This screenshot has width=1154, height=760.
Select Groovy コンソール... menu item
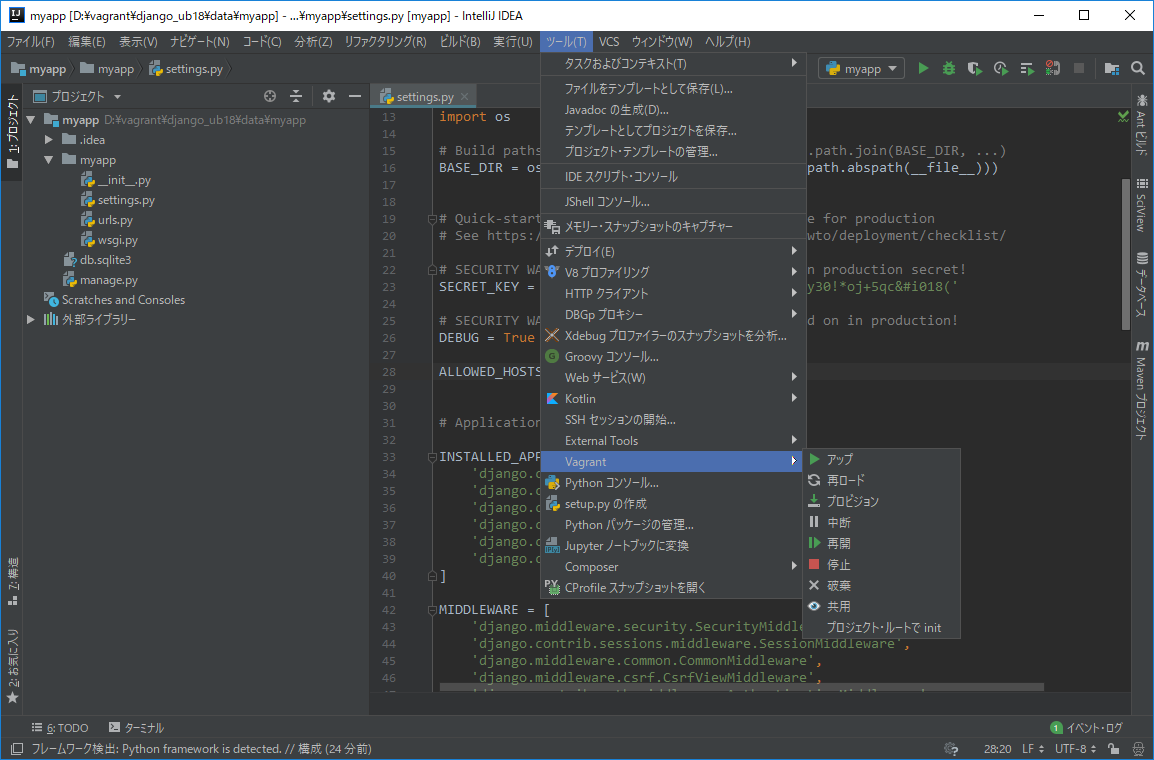point(673,357)
